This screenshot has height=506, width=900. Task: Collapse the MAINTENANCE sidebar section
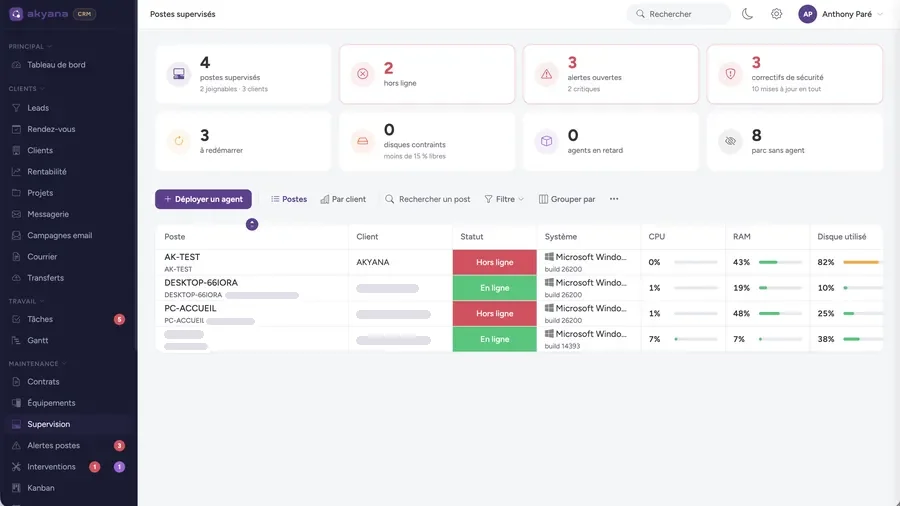coord(37,364)
